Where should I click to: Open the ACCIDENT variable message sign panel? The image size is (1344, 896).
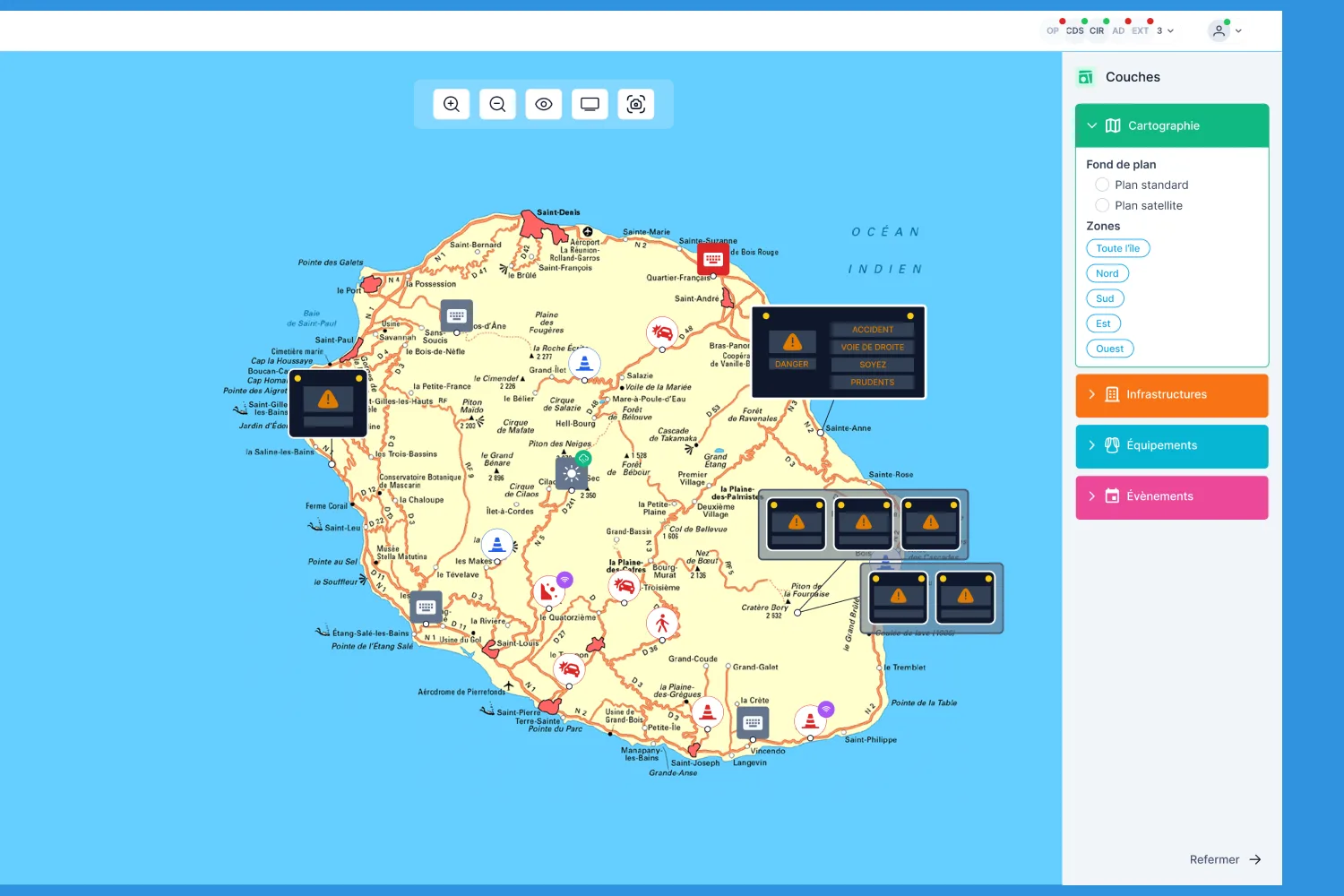[x=839, y=352]
